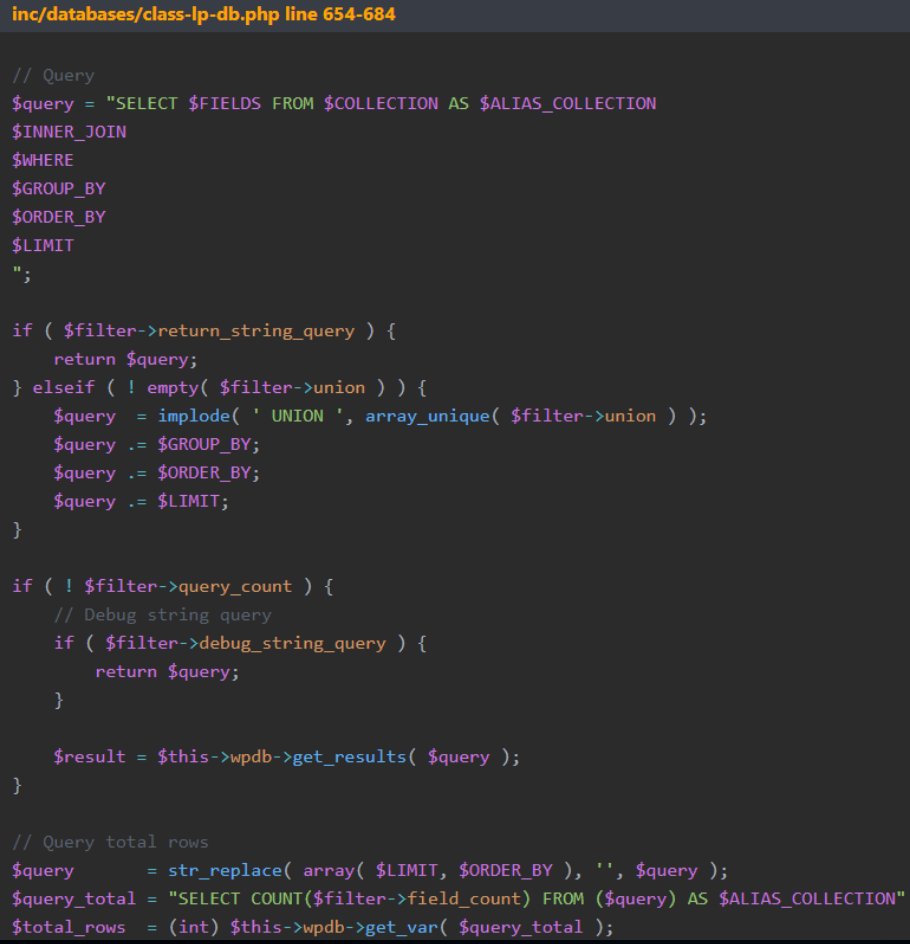
Task: Click the '$total_rows = (int) $this->wpdb->get_var' line
Action: coord(312,927)
